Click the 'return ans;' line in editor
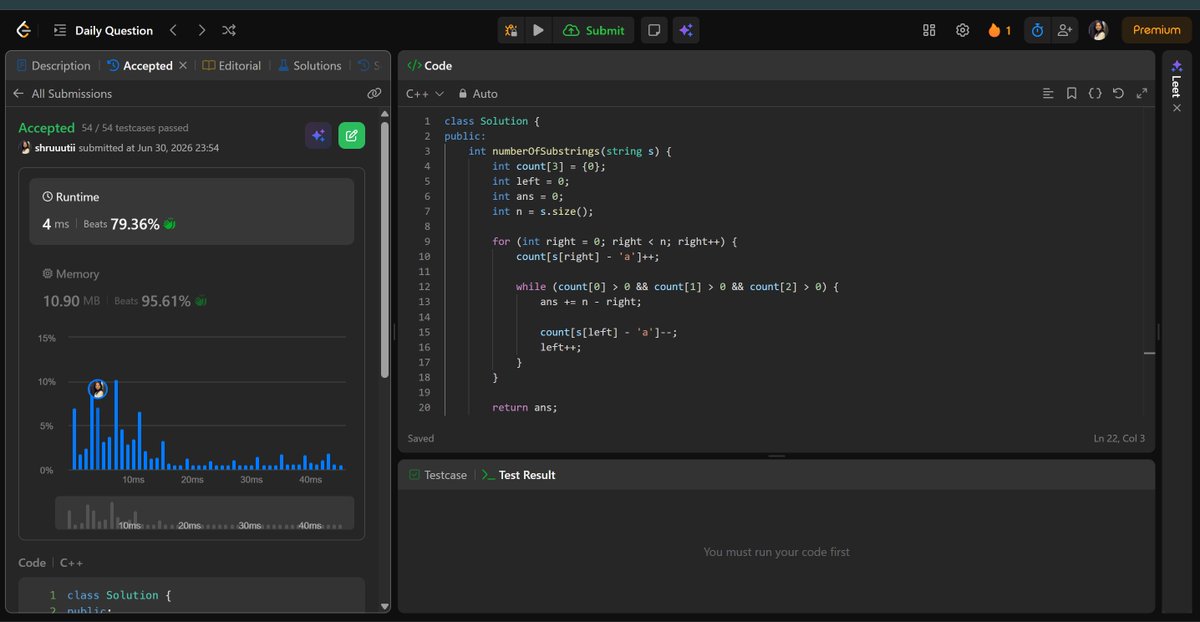This screenshot has width=1200, height=622. (x=525, y=407)
